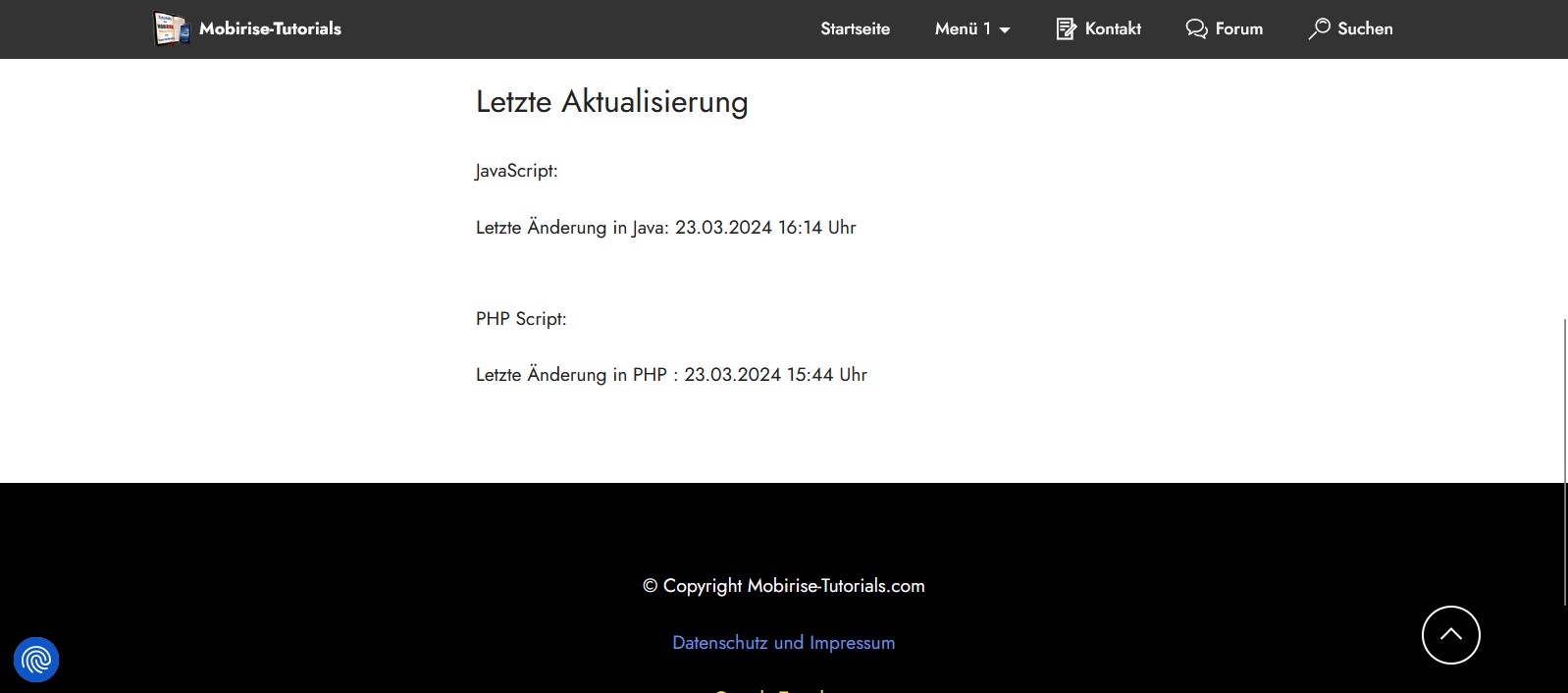Open the Menü 1 navigation item
This screenshot has width=1568, height=693.
pos(962,28)
